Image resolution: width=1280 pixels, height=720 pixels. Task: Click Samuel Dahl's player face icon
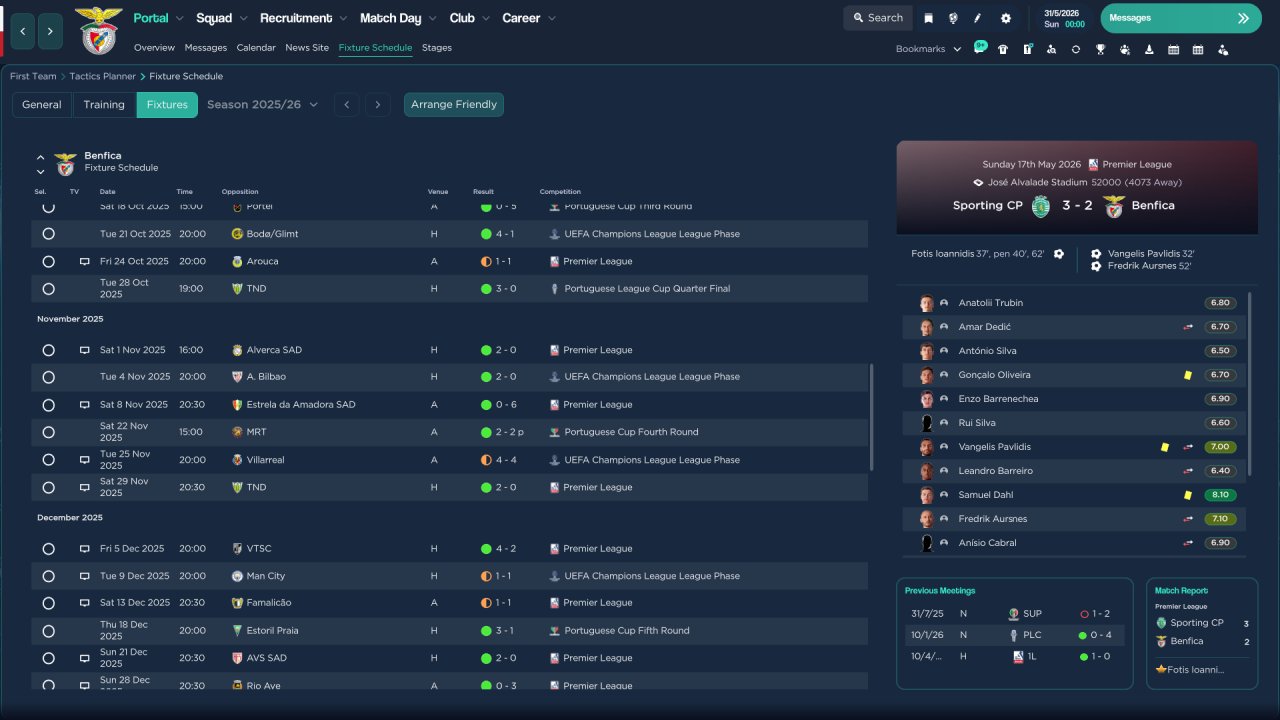(927, 495)
